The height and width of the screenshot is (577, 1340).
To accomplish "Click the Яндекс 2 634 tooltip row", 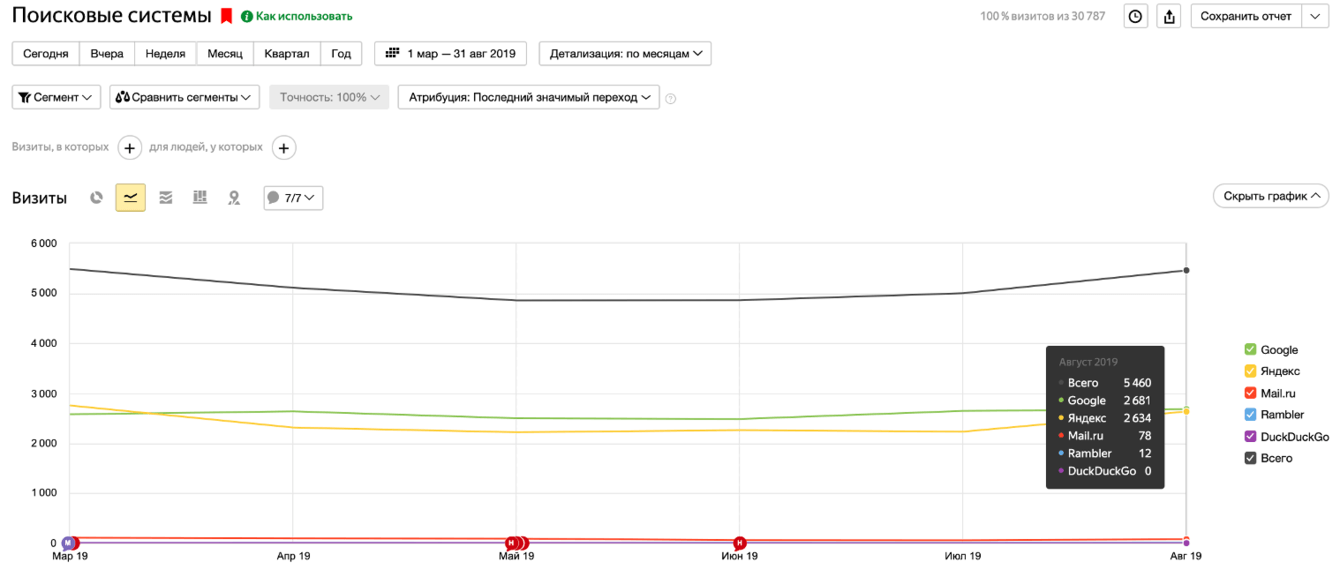I will tap(1105, 418).
